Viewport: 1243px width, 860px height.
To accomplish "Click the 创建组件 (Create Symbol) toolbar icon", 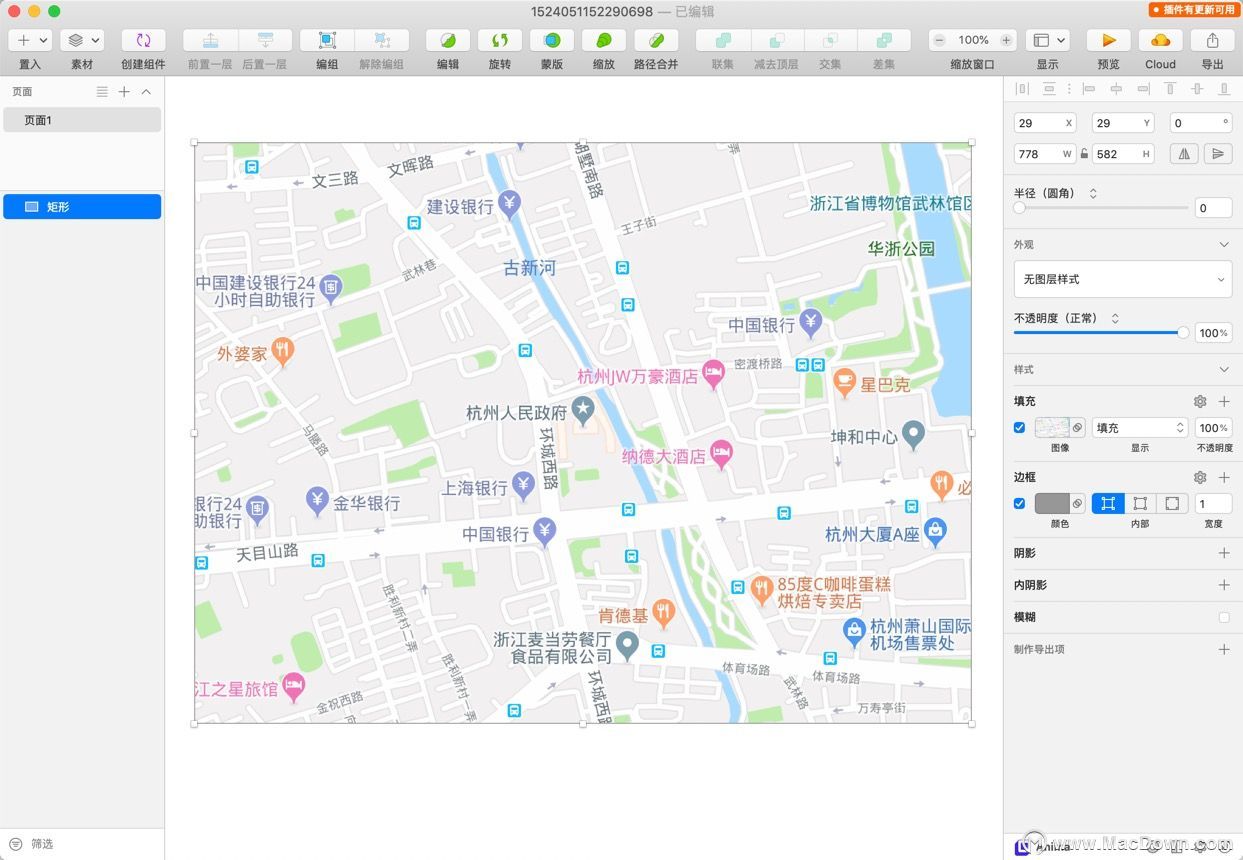I will 143,40.
